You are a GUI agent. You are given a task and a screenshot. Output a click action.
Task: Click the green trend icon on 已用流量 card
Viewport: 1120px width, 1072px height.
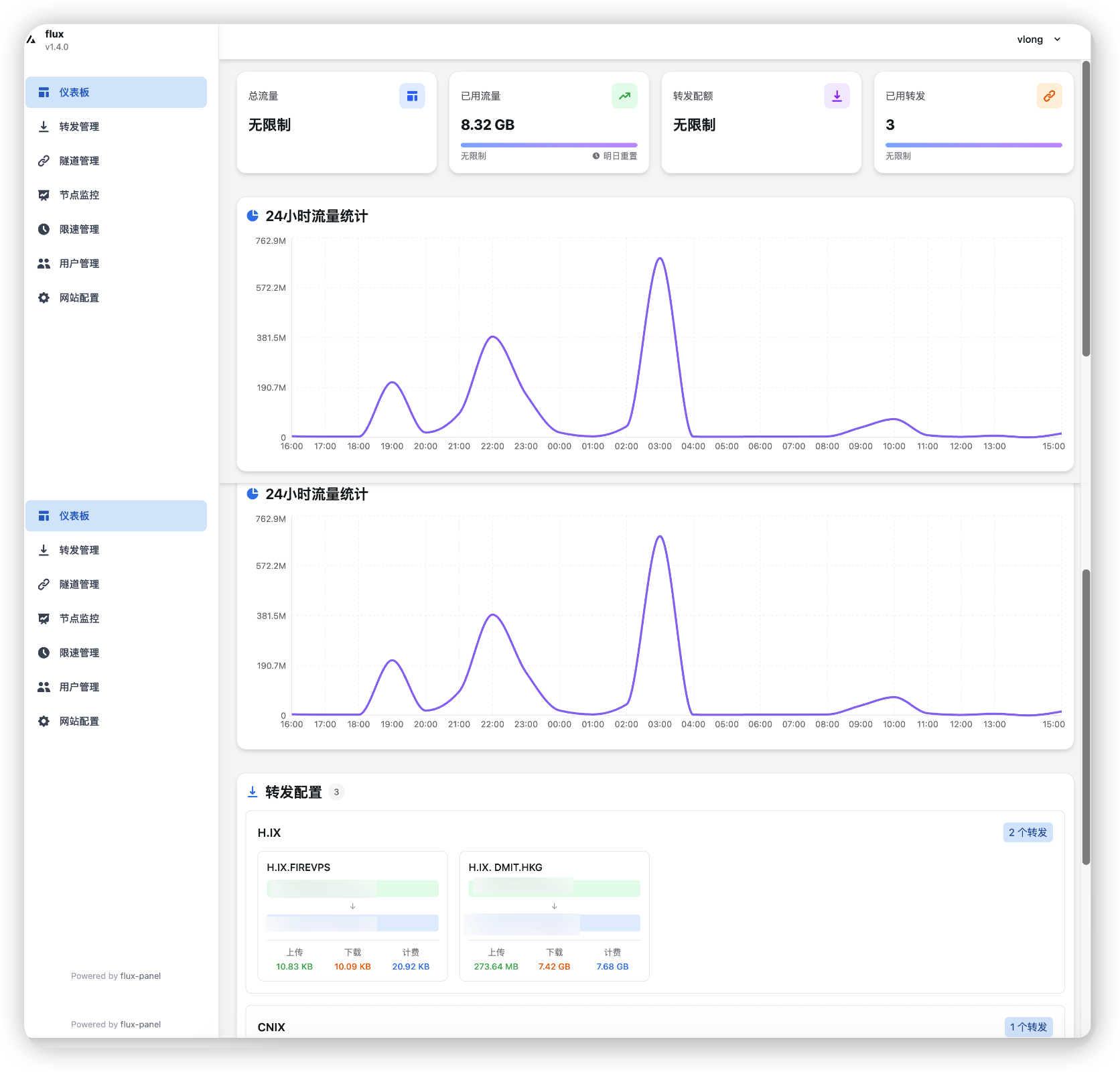624,96
